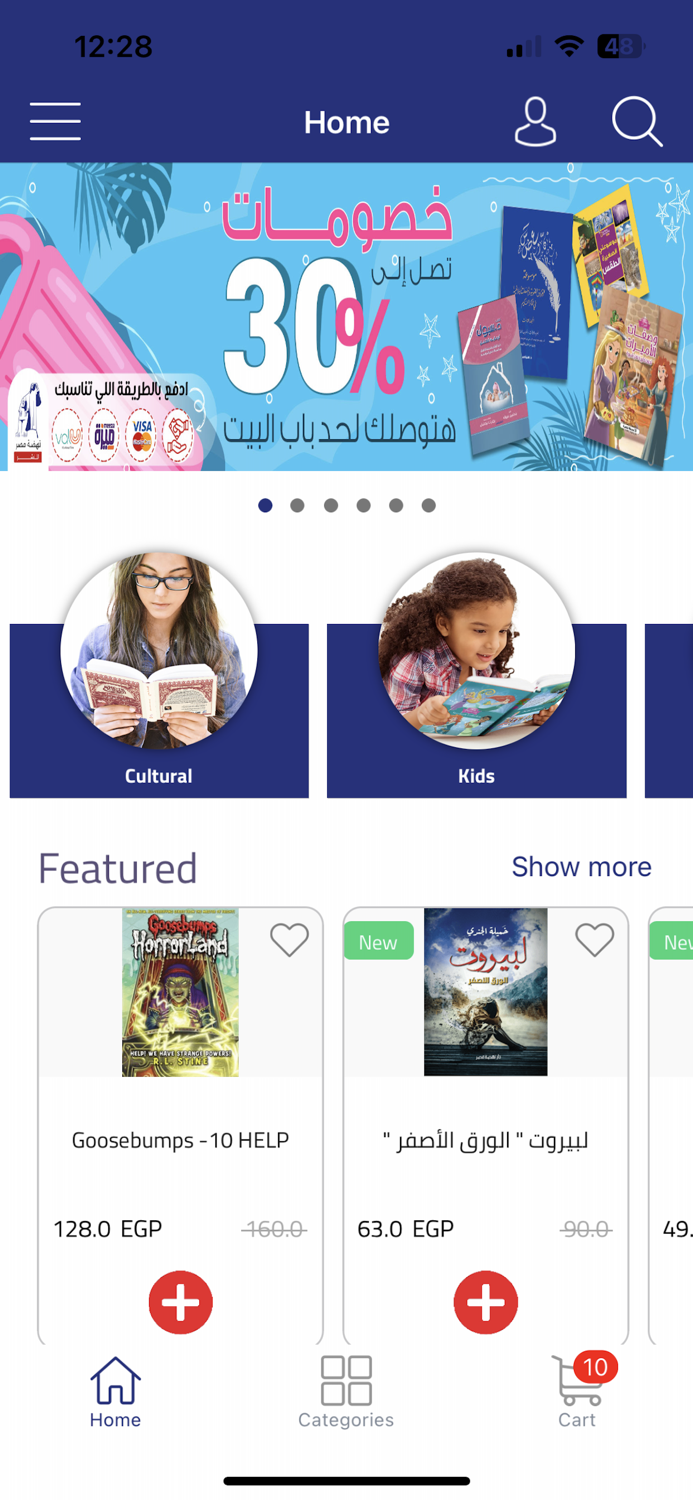The width and height of the screenshot is (693, 1500).
Task: Jump to the last banner page dot
Action: 428,505
